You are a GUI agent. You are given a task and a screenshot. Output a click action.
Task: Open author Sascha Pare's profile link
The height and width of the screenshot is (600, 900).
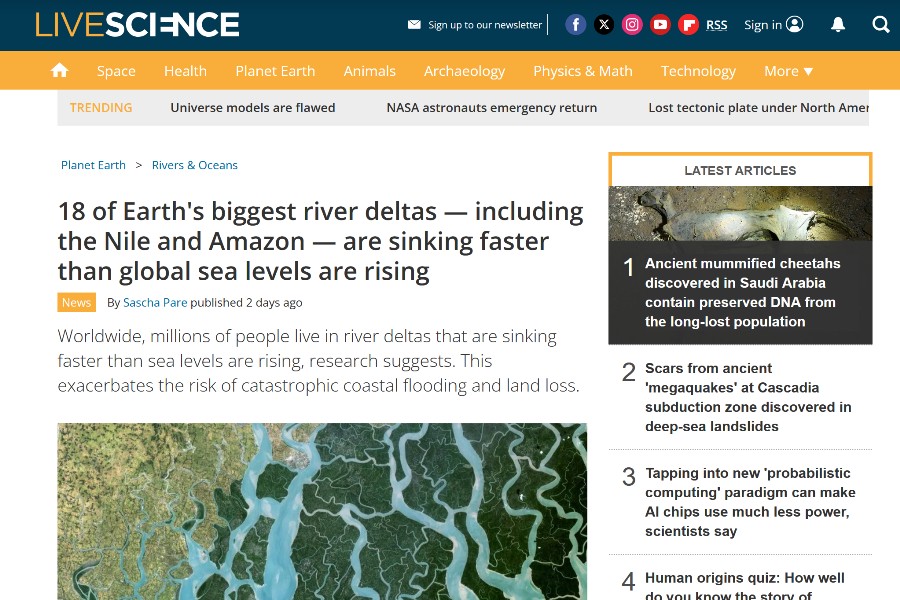(155, 302)
